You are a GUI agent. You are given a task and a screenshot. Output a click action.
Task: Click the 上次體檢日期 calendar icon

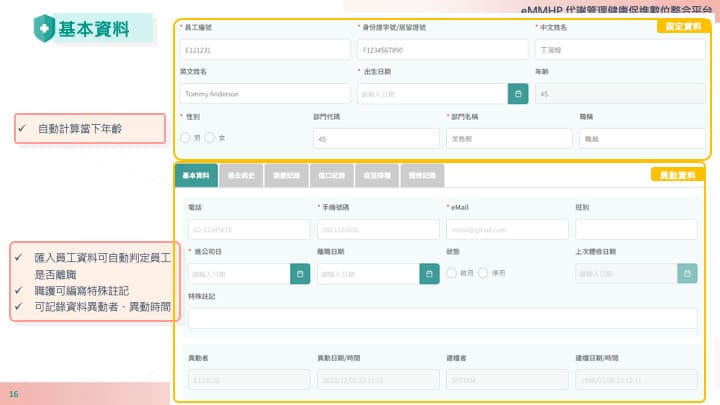click(x=687, y=273)
